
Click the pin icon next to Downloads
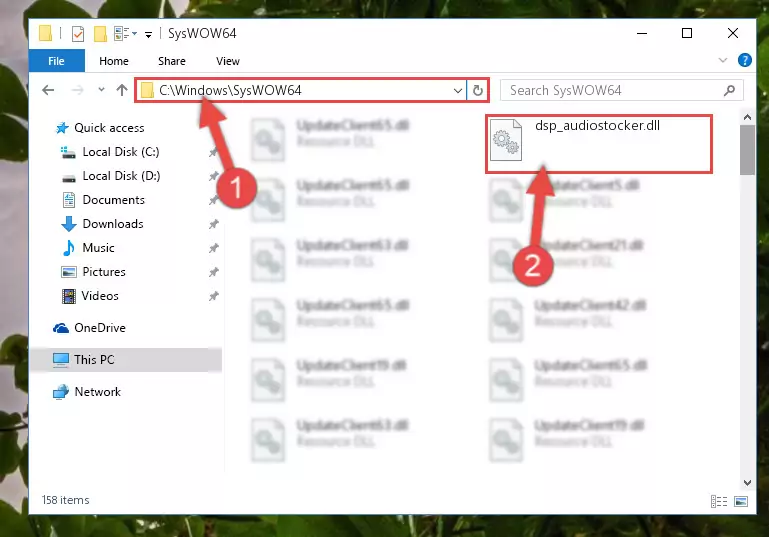[x=213, y=224]
